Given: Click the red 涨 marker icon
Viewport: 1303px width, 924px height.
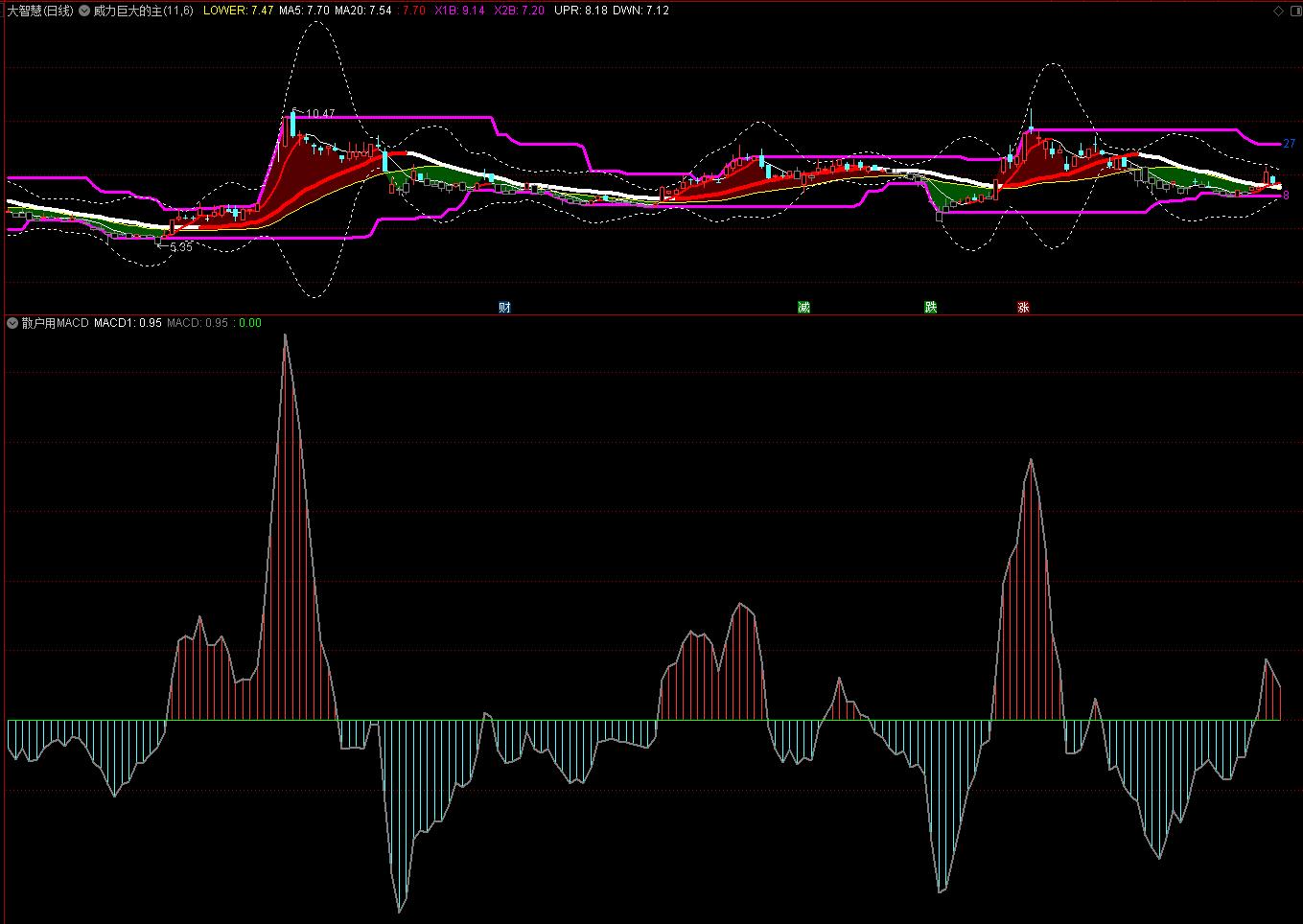Looking at the screenshot, I should (x=1023, y=308).
